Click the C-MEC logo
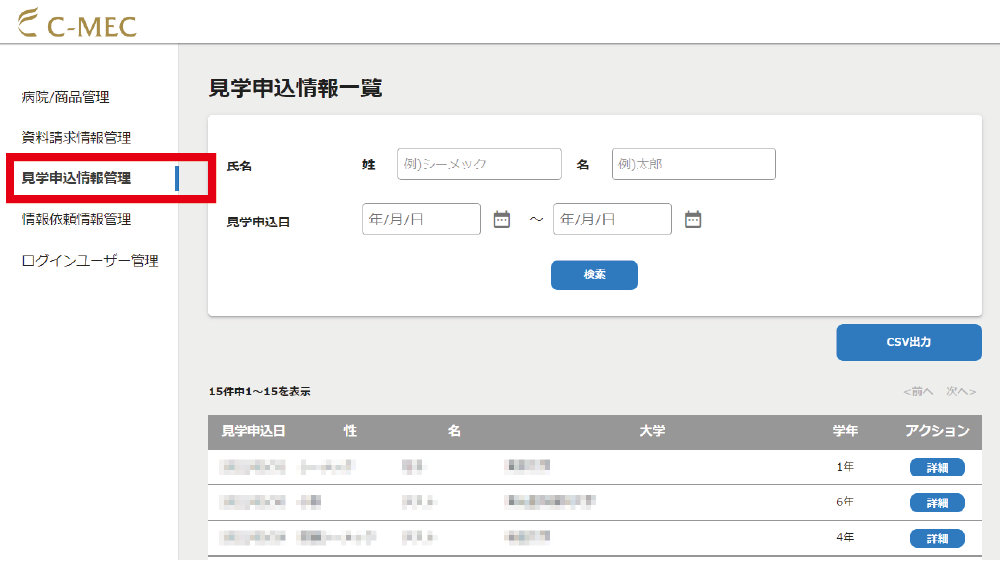Image resolution: width=1000 pixels, height=561 pixels. pyautogui.click(x=77, y=23)
